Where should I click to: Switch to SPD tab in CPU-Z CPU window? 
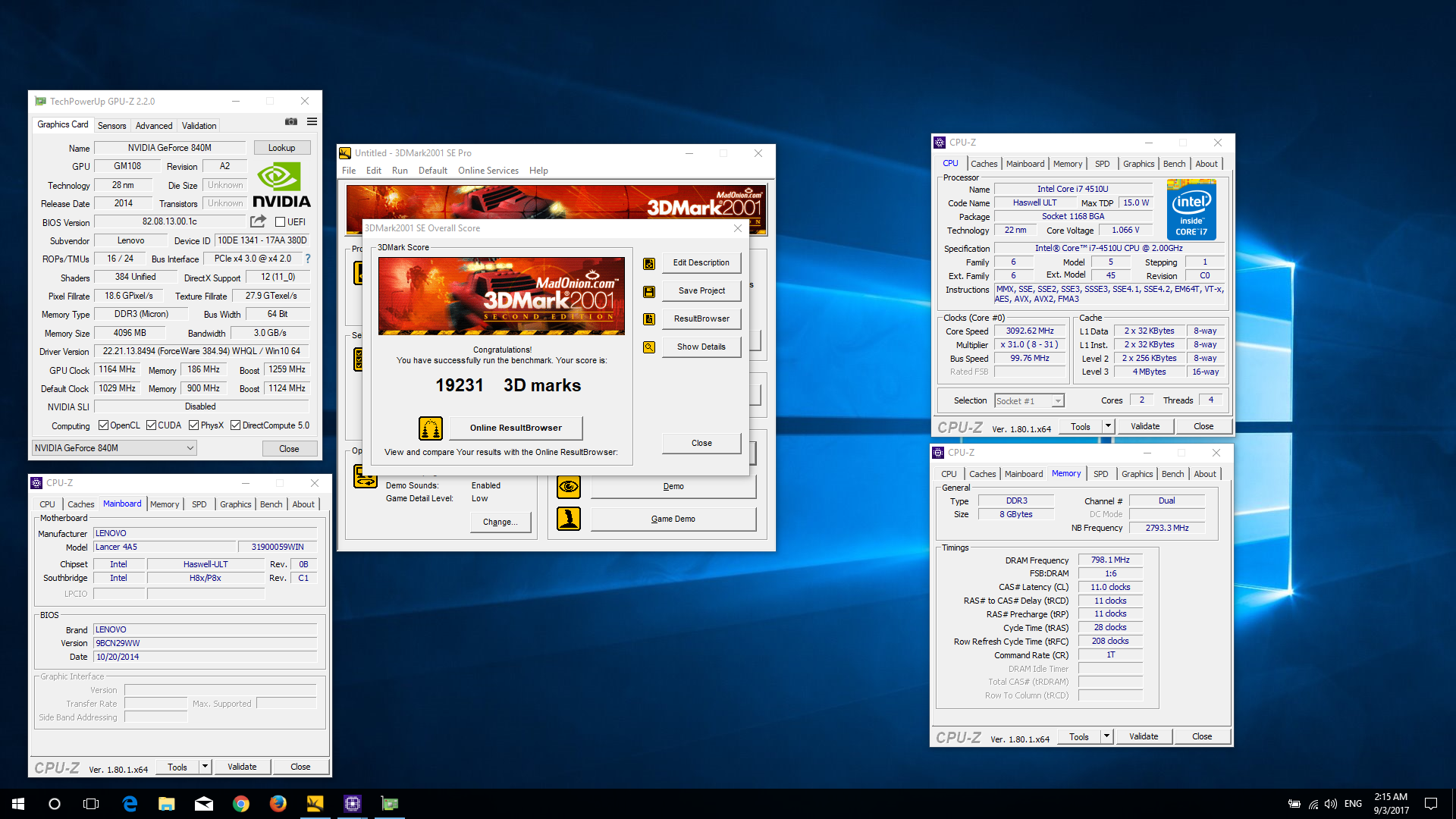tap(1102, 164)
